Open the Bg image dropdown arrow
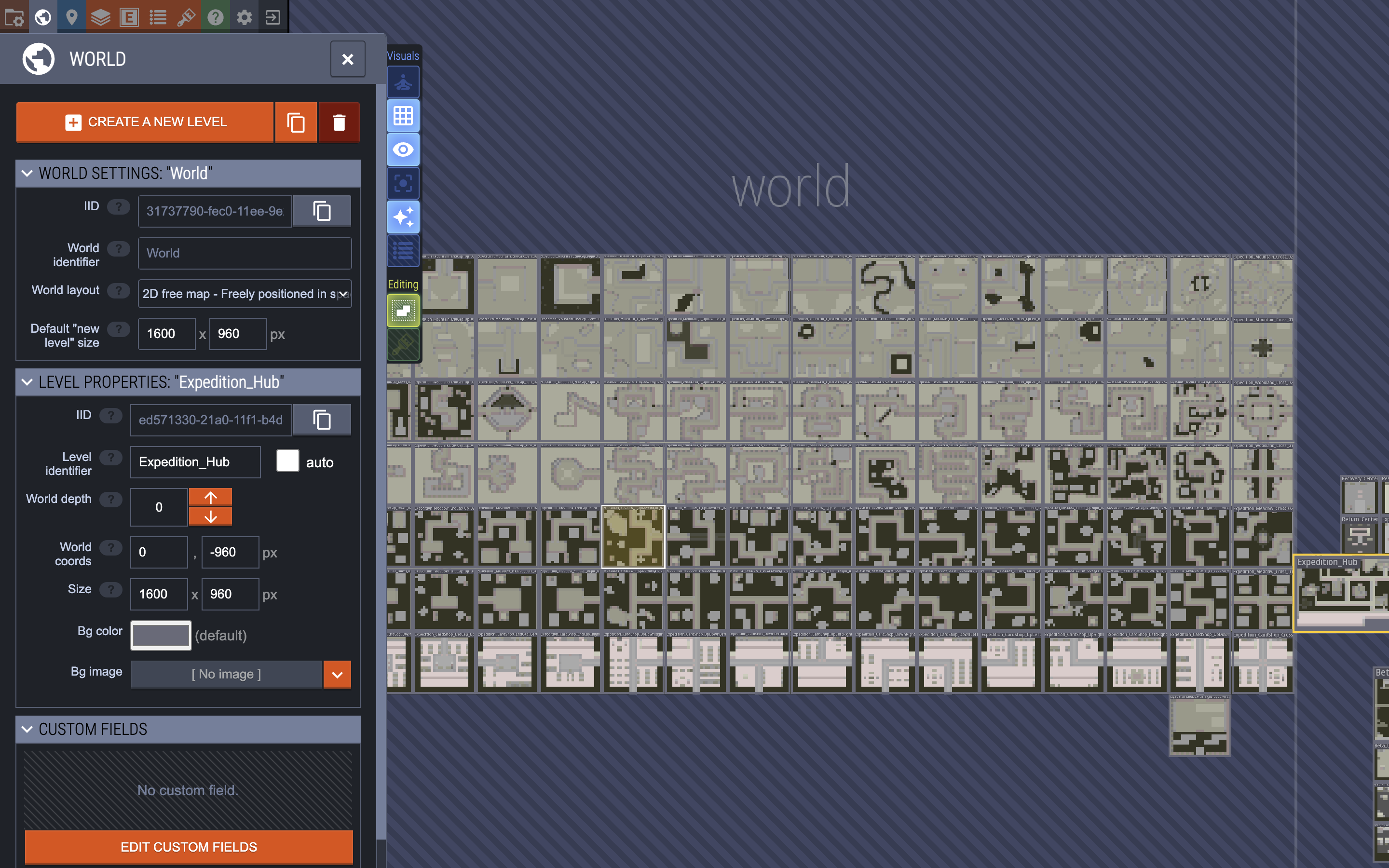This screenshot has width=1389, height=868. (338, 675)
